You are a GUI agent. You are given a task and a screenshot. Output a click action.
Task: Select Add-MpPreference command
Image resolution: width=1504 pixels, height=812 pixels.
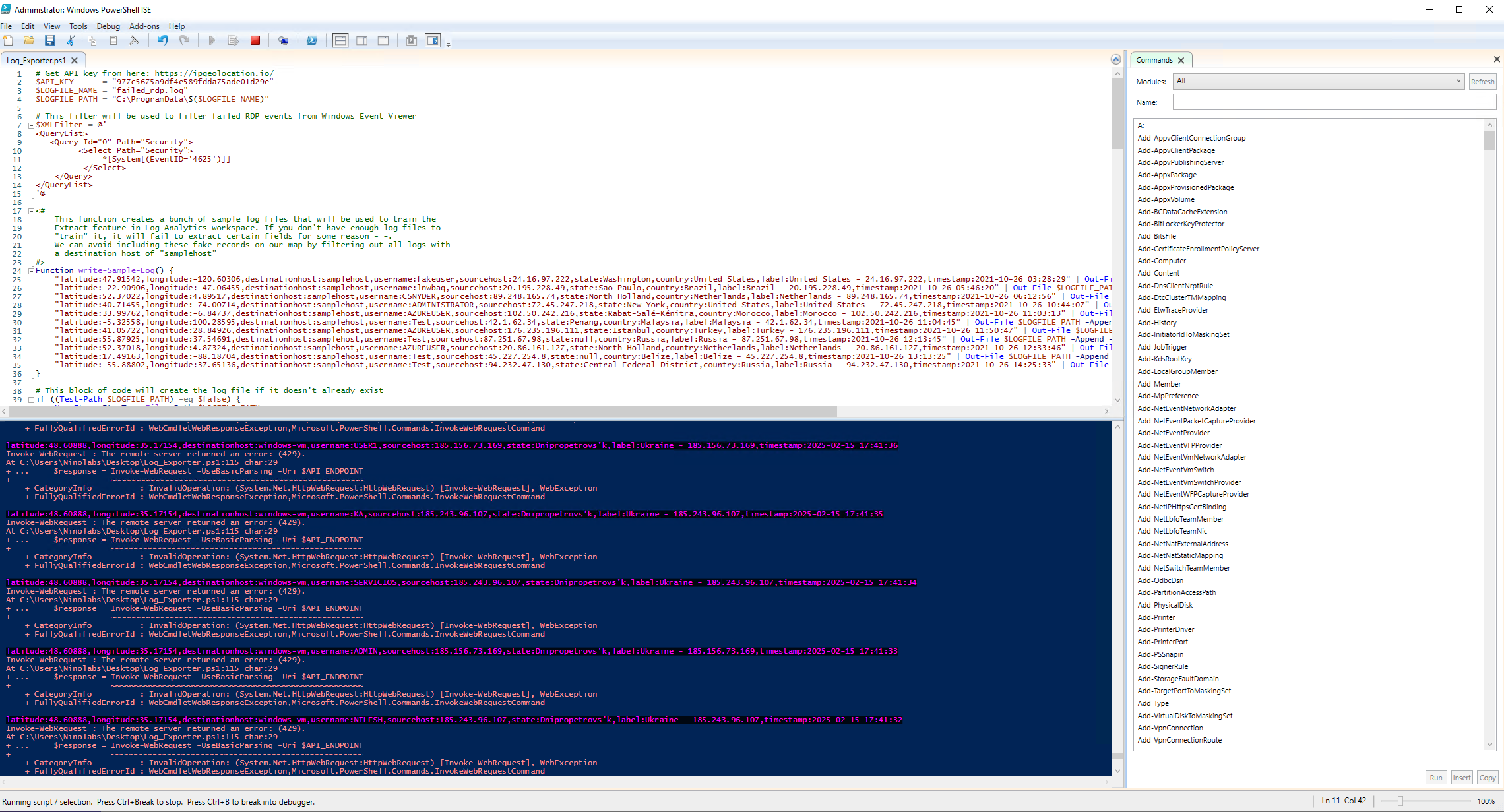coord(1168,396)
